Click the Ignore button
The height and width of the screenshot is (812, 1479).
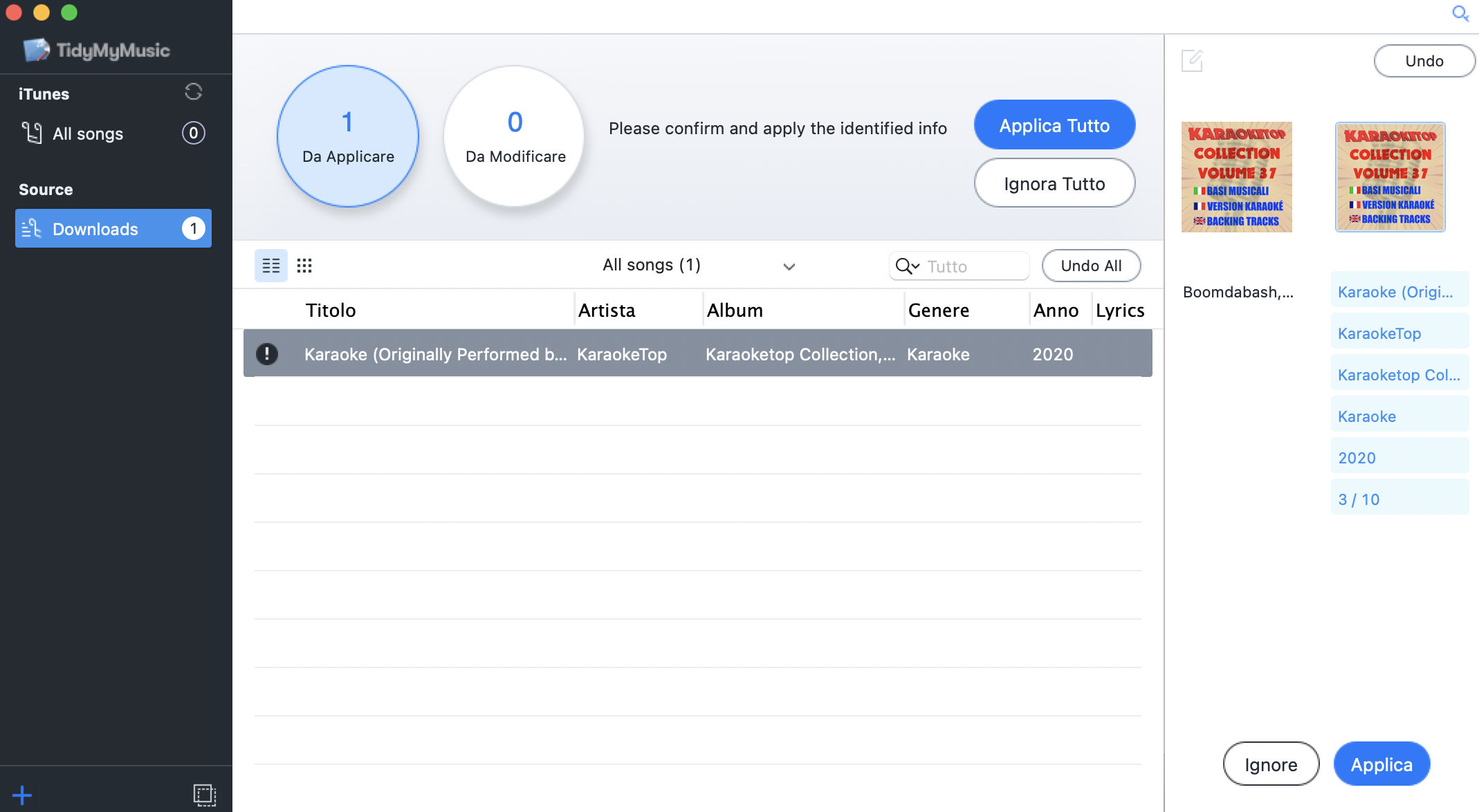pyautogui.click(x=1271, y=764)
